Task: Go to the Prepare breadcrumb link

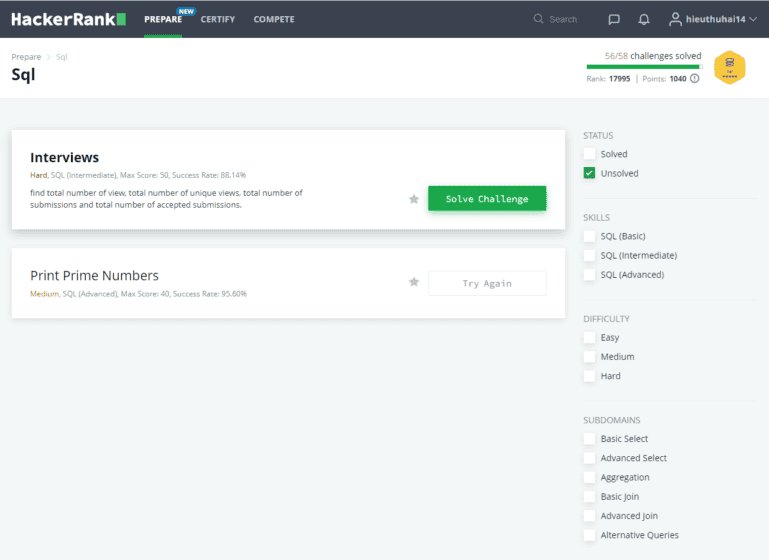Action: pyautogui.click(x=26, y=57)
